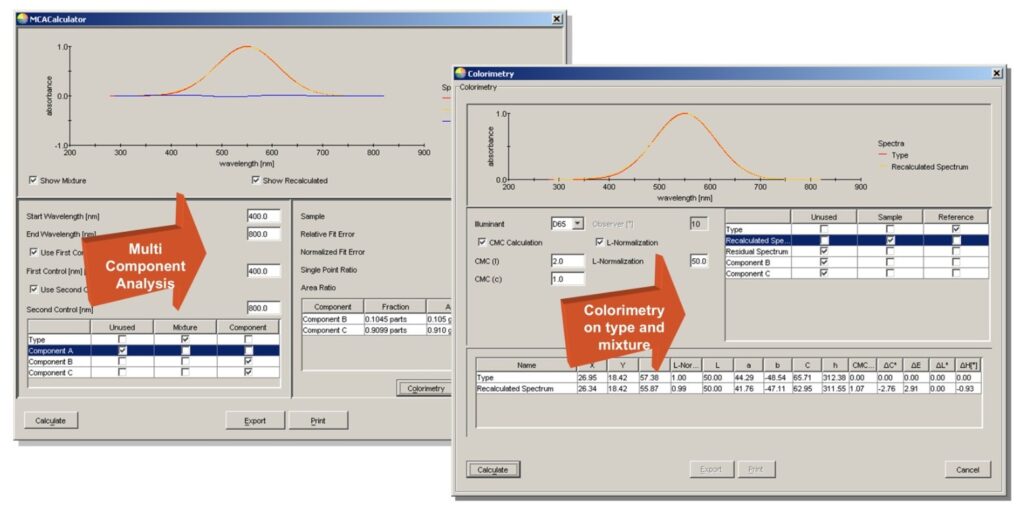Uncheck Unused for Component B in Colorimetry

(824, 262)
